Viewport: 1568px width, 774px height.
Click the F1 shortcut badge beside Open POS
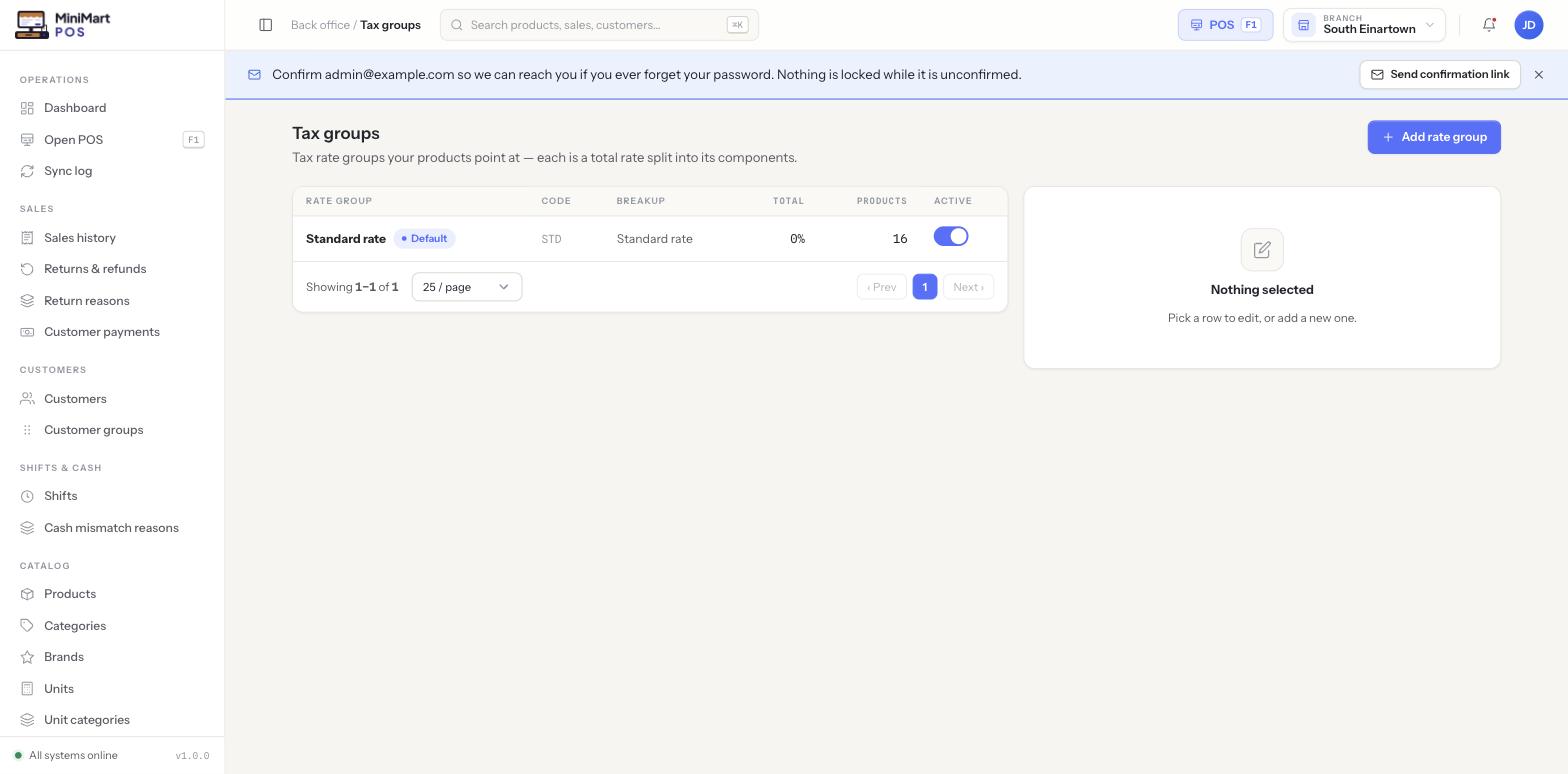(194, 140)
